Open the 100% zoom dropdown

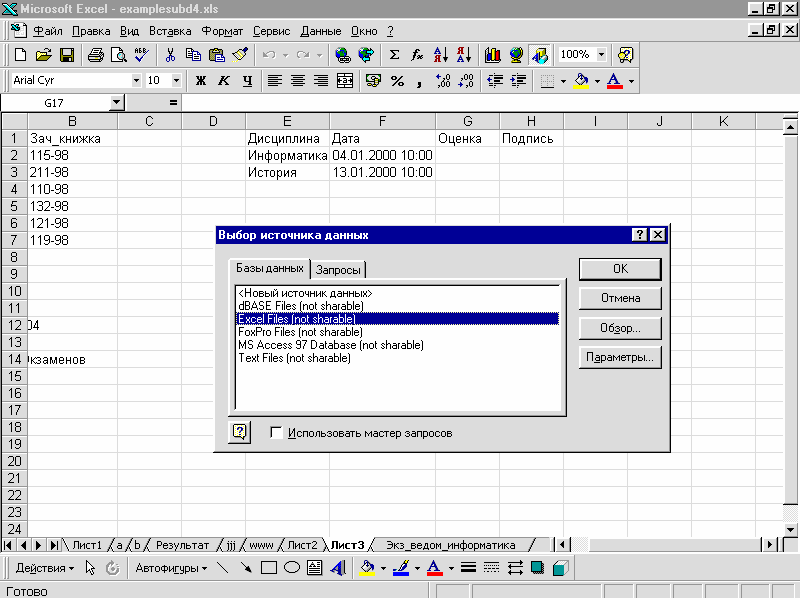[x=602, y=55]
